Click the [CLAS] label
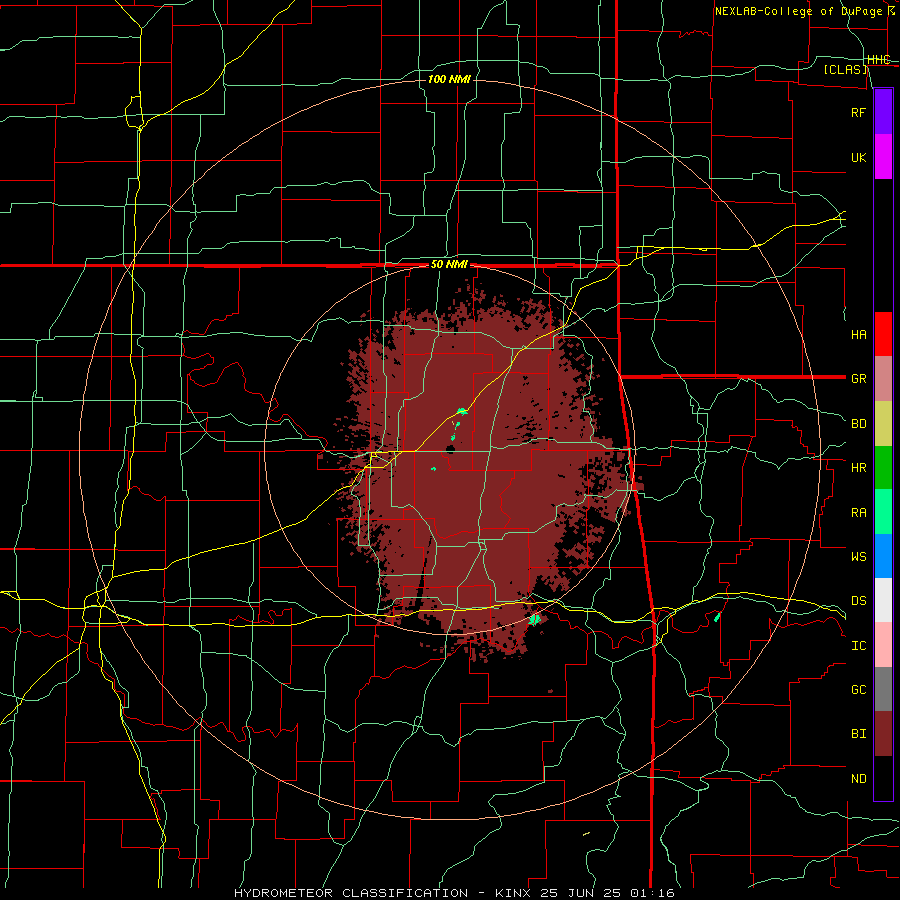This screenshot has width=900, height=900. tap(845, 69)
